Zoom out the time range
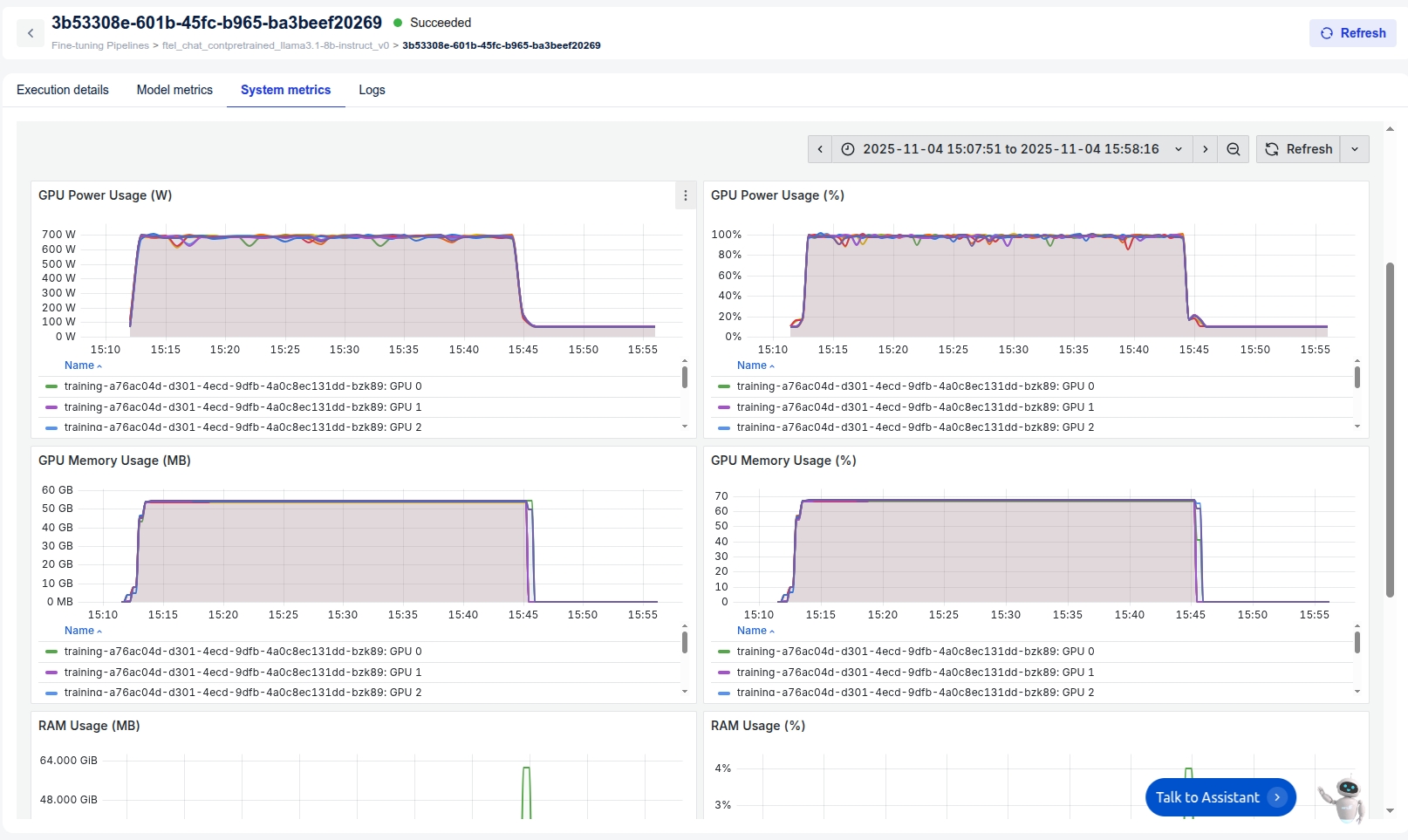 coord(1234,149)
